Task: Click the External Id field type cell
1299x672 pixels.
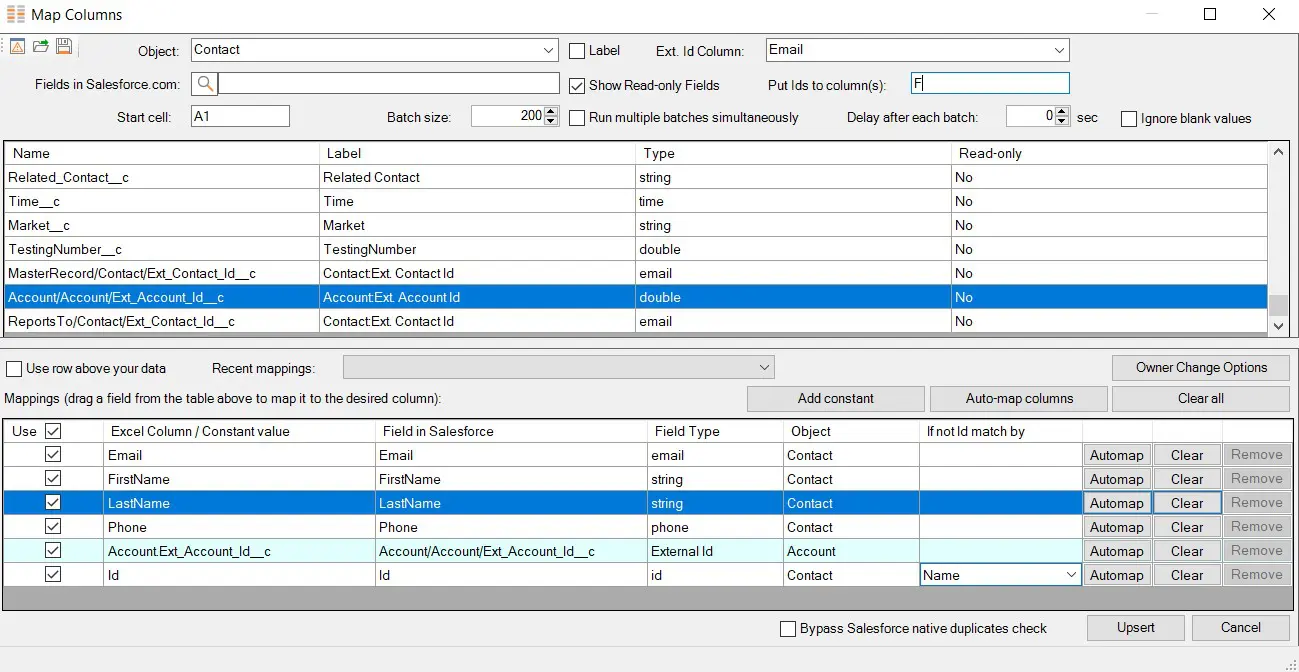Action: coord(715,551)
